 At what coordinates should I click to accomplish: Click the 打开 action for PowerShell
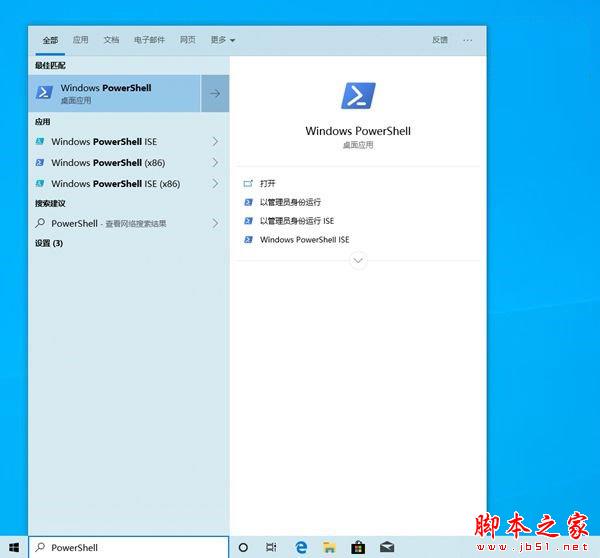coord(267,183)
